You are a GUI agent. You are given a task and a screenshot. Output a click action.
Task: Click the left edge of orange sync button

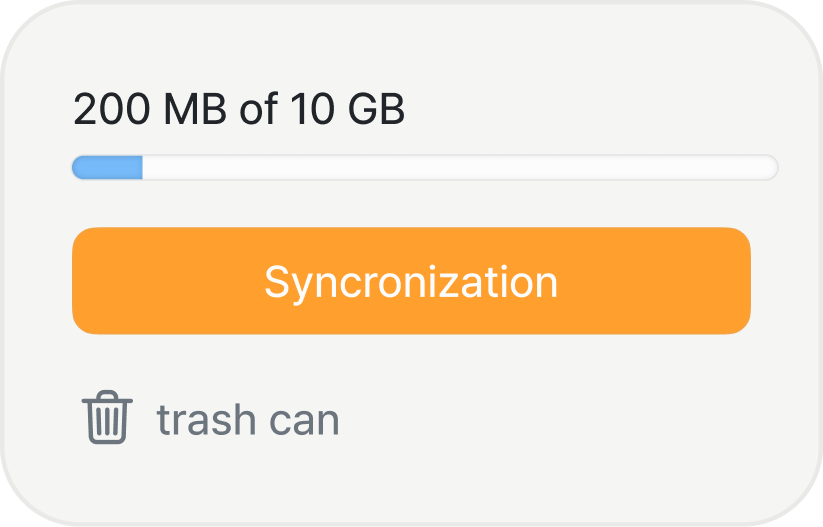pos(82,281)
